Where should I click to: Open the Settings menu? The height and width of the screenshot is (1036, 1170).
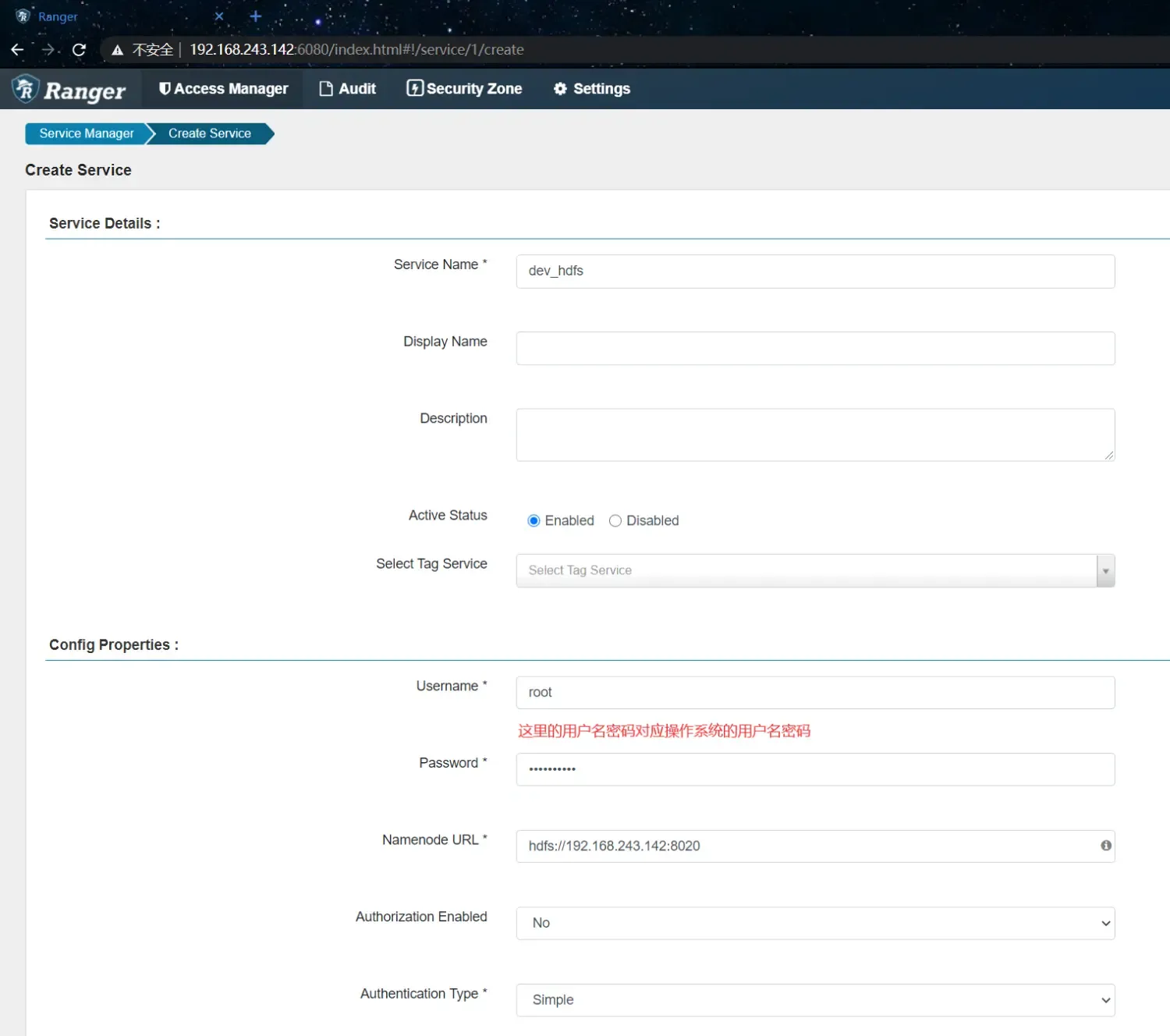point(592,89)
